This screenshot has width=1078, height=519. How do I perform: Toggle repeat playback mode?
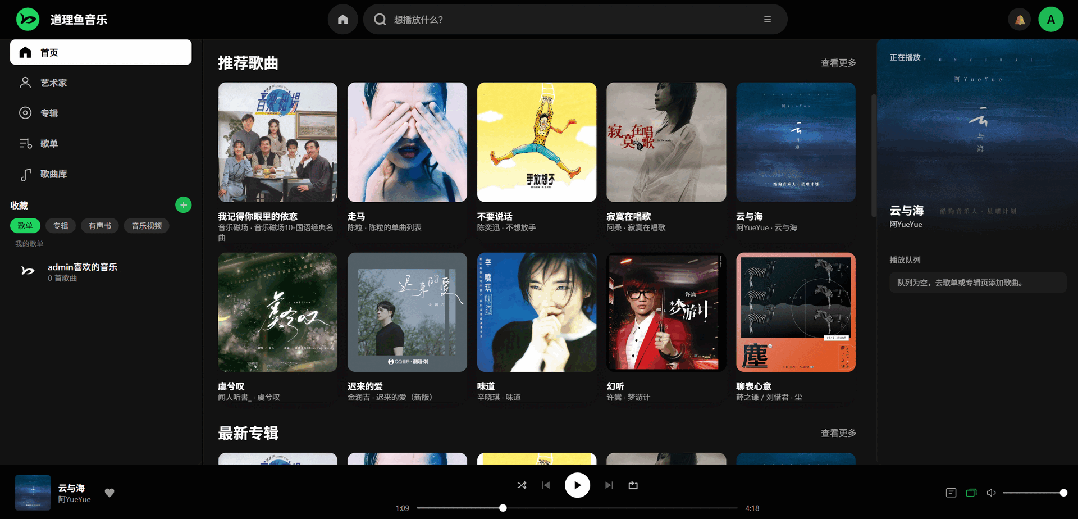633,485
